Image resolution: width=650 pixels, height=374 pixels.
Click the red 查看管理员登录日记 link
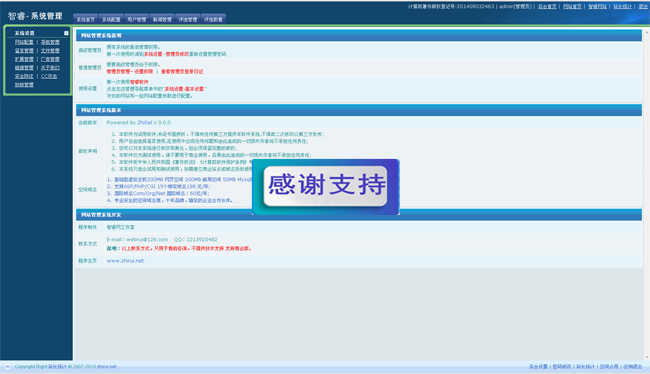point(182,71)
